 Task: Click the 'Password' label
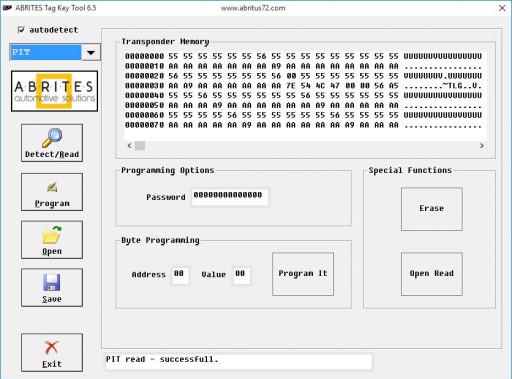(166, 197)
